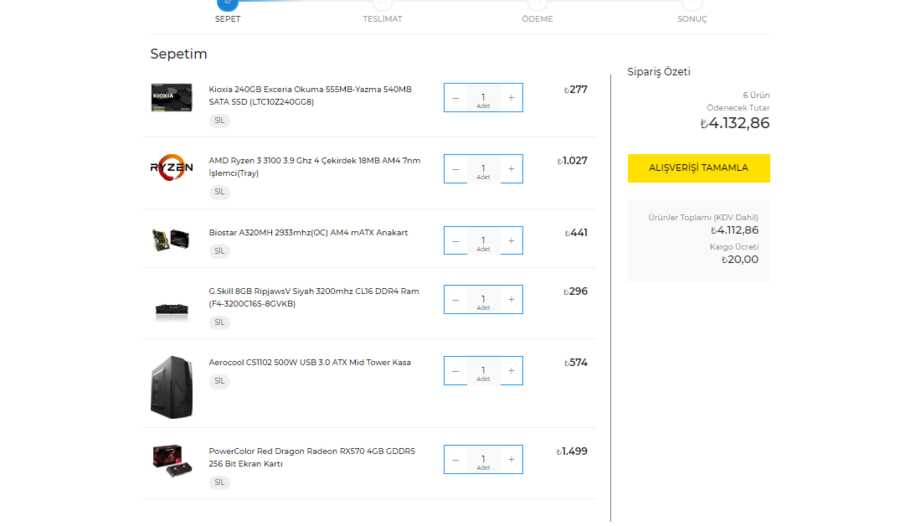
Task: Decrease quantity of Aerocool CS1102 case
Action: (456, 370)
